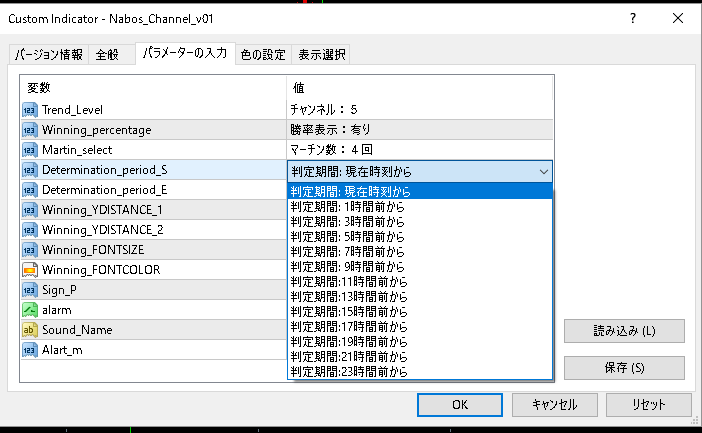This screenshot has height=433, width=702.
Task: Select option 判定期間: 7時間前から
Action: (x=419, y=252)
